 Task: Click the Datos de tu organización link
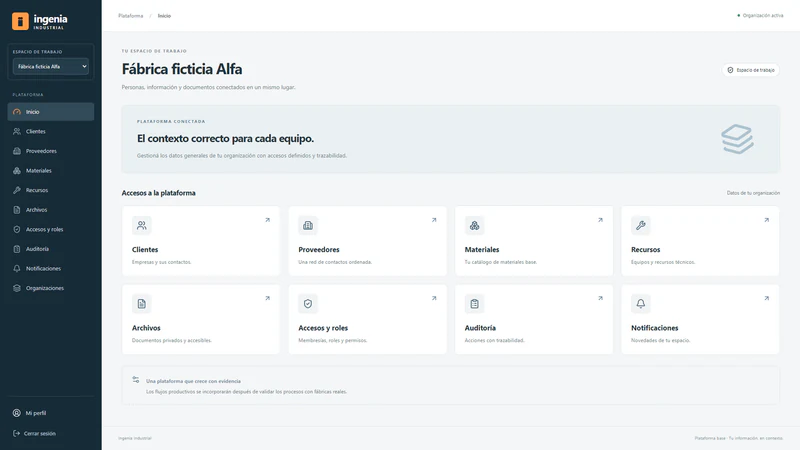click(x=753, y=193)
